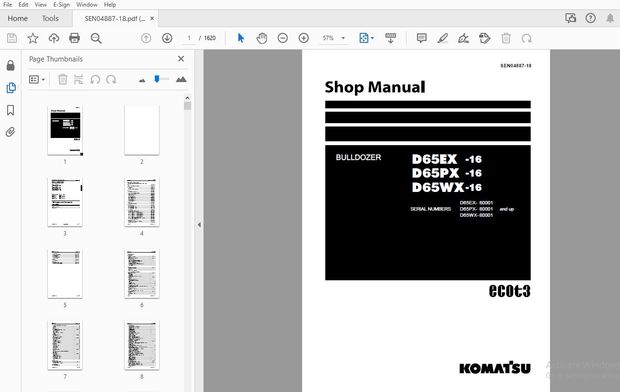This screenshot has width=620, height=392.
Task: Select page 1 thumbnail
Action: [65, 130]
